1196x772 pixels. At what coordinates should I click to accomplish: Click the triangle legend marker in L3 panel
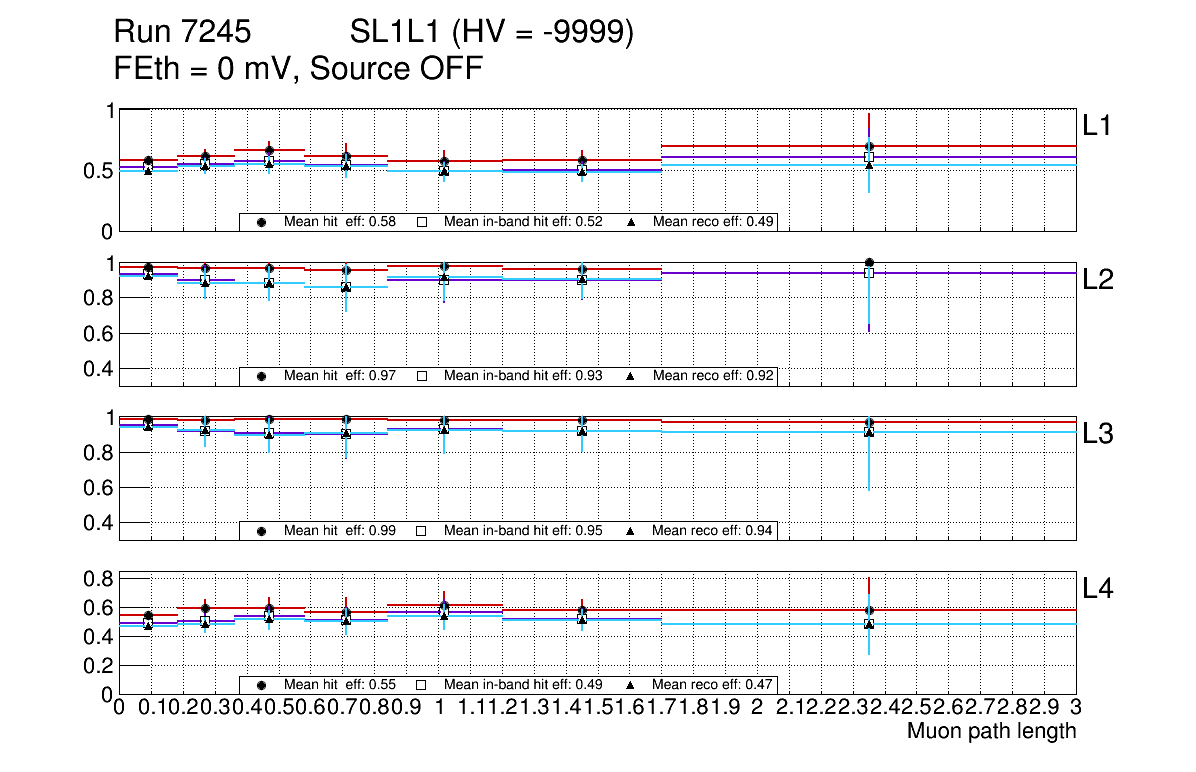pyautogui.click(x=631, y=531)
